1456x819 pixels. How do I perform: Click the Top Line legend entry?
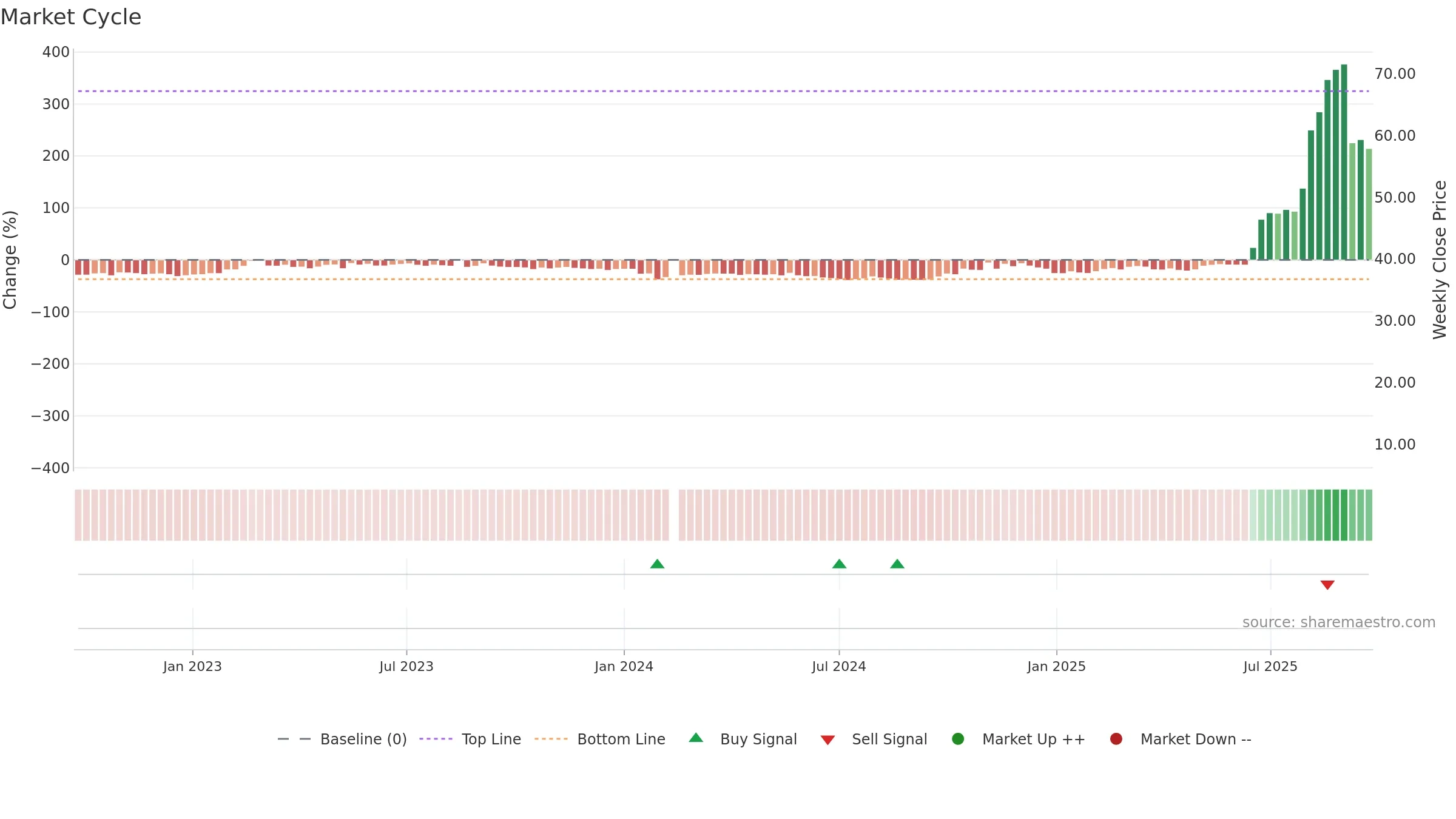tap(470, 739)
